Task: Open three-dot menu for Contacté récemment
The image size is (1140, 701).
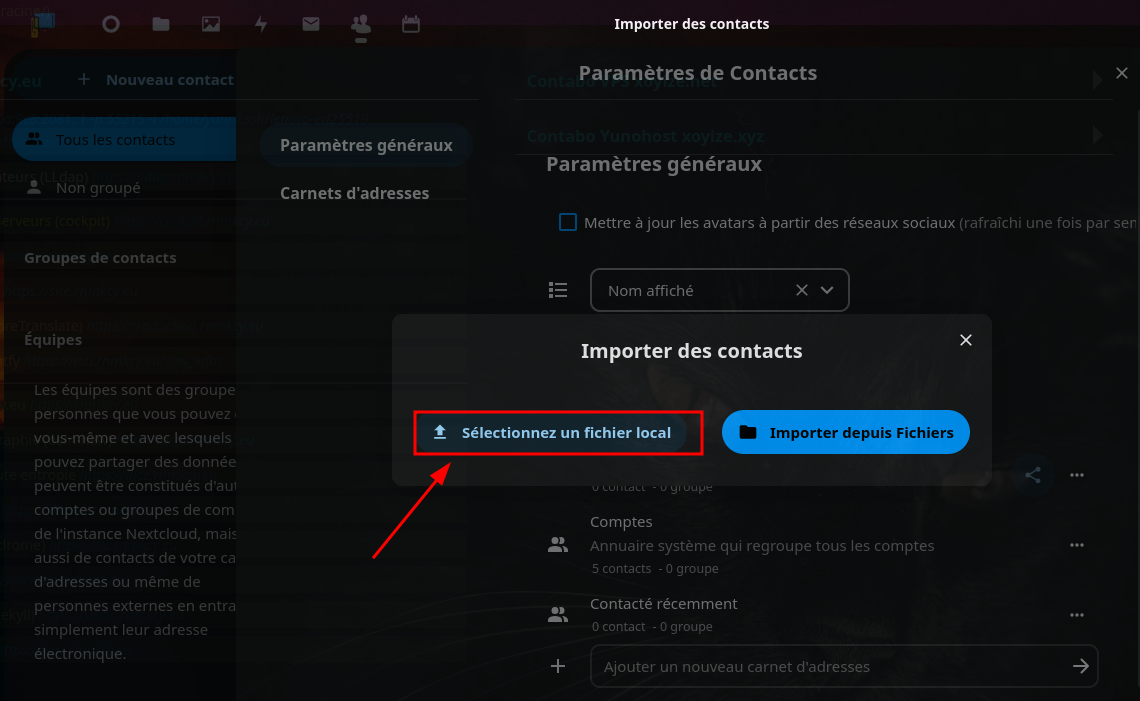Action: point(1077,615)
